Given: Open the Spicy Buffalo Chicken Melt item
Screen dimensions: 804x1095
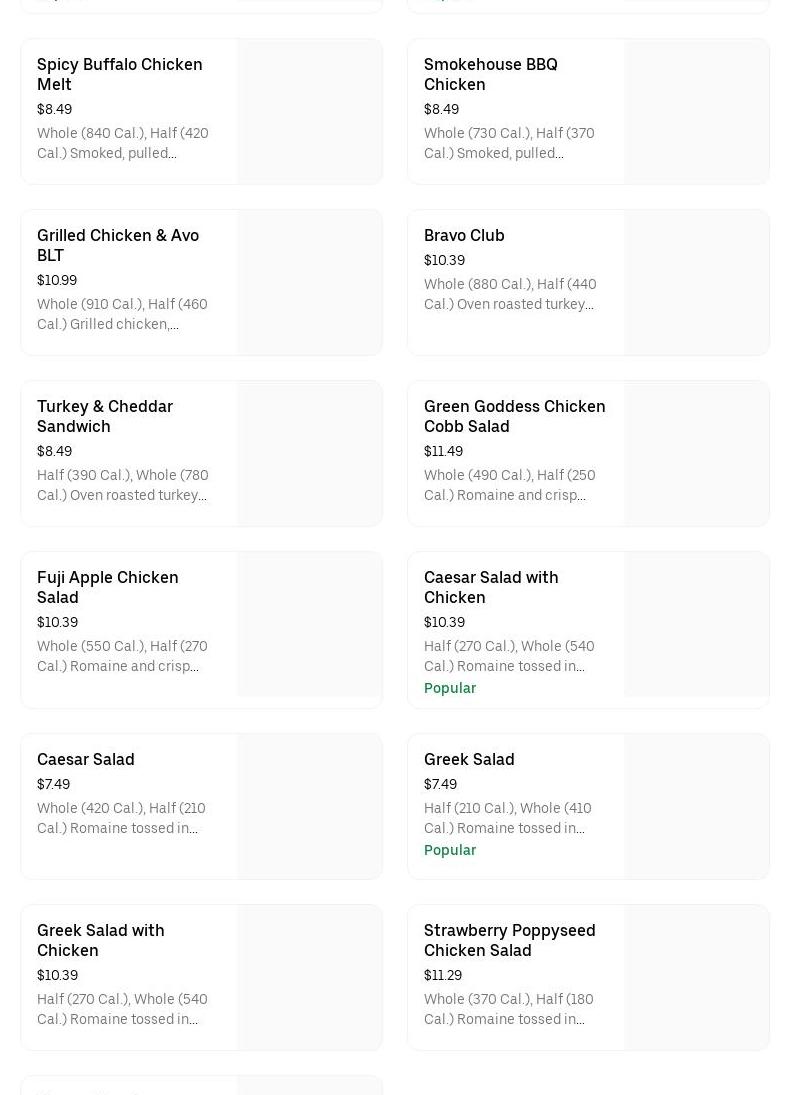Looking at the screenshot, I should [120, 74].
